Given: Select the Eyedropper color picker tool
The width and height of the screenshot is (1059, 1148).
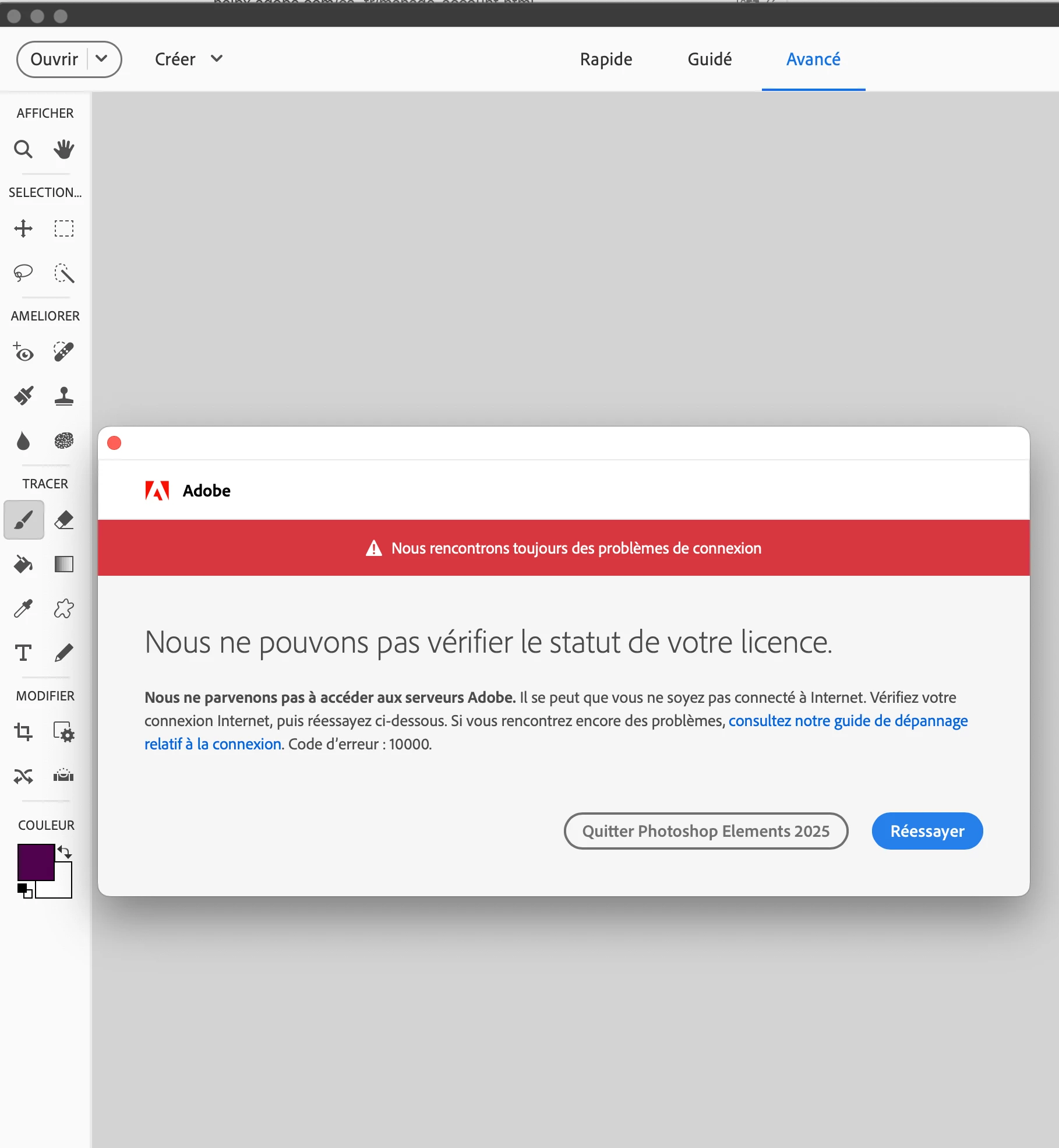Looking at the screenshot, I should [23, 608].
